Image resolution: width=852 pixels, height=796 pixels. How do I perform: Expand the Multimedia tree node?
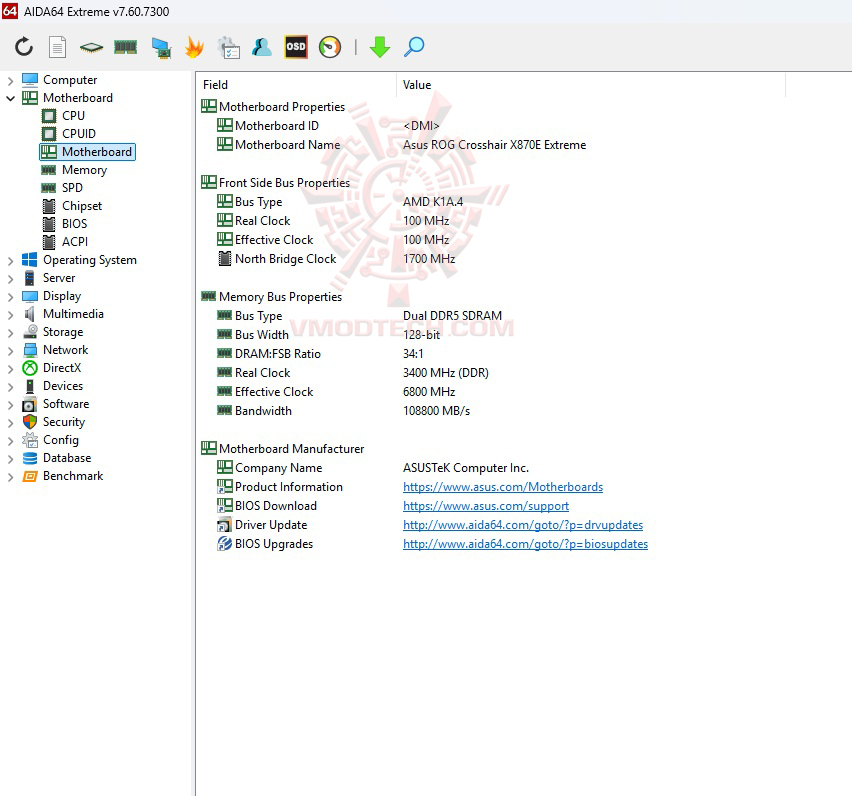click(x=10, y=314)
